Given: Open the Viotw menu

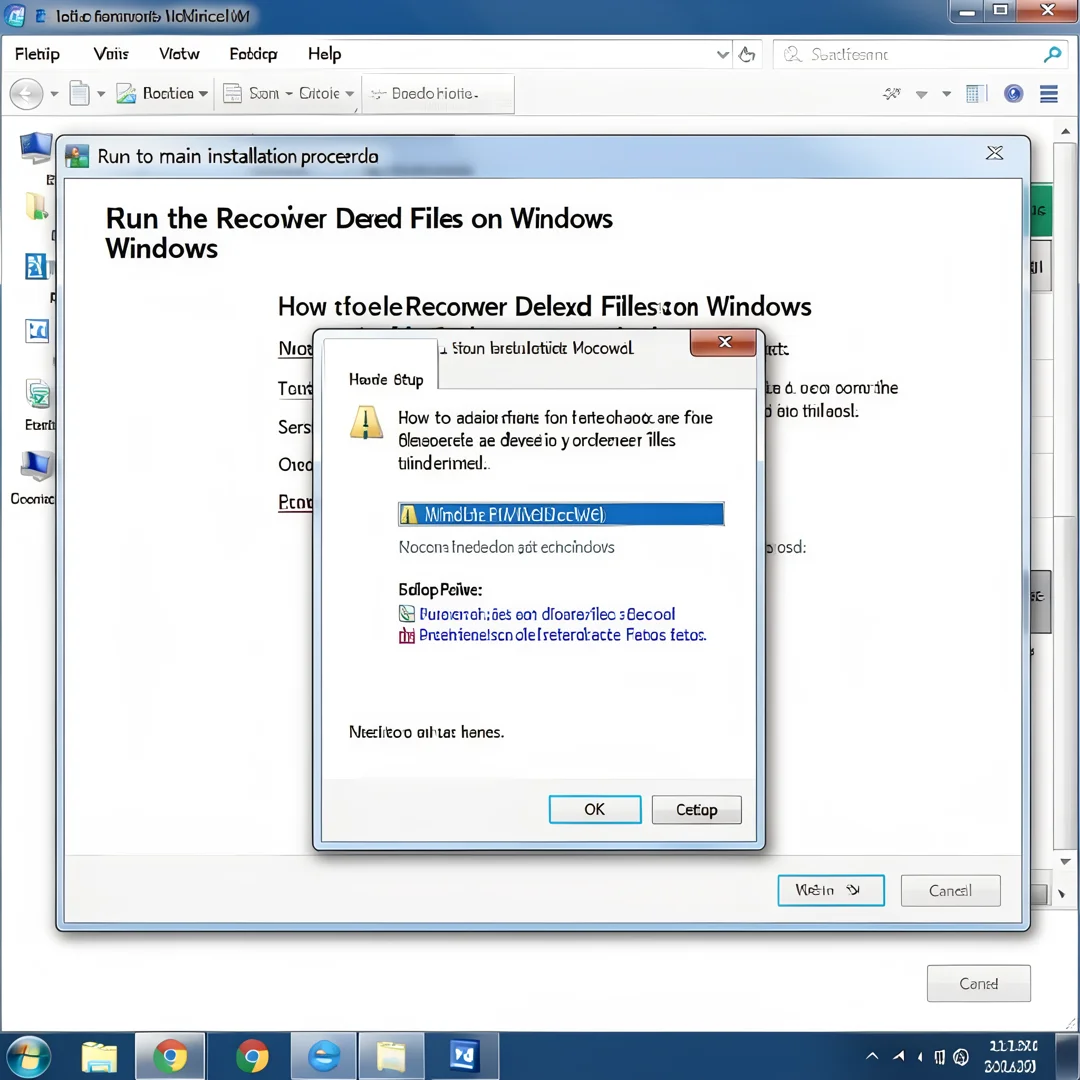Looking at the screenshot, I should coord(179,54).
